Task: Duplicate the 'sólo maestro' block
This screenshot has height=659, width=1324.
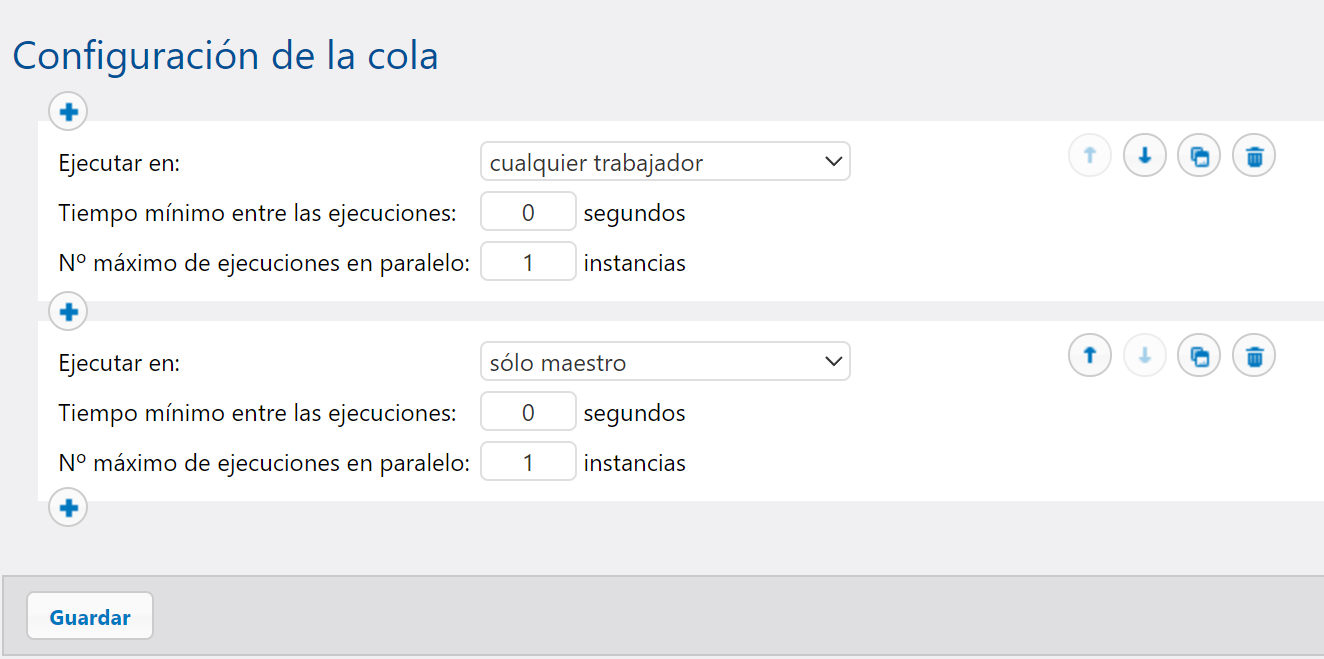Action: tap(1199, 356)
